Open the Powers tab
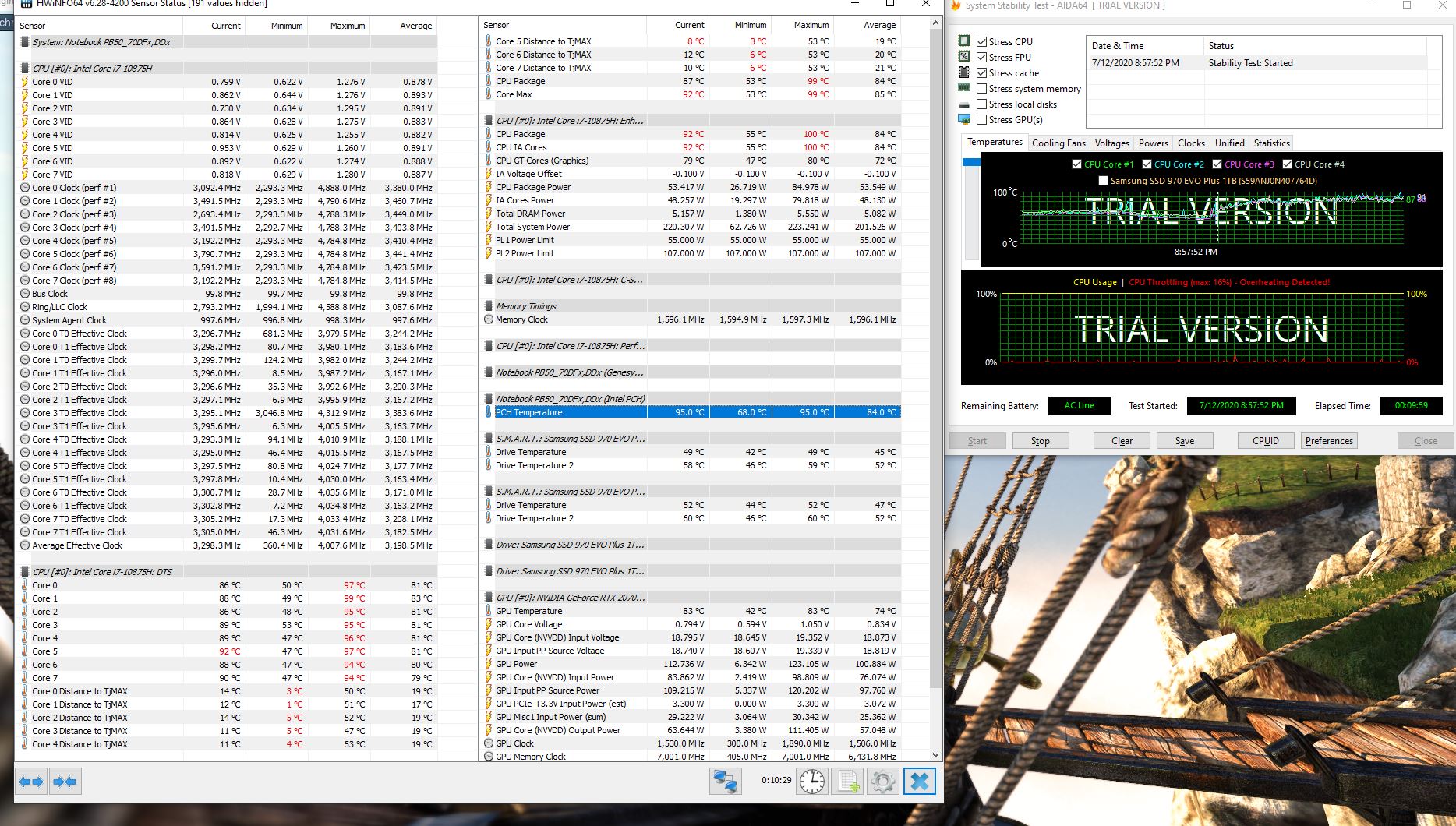 tap(1153, 143)
